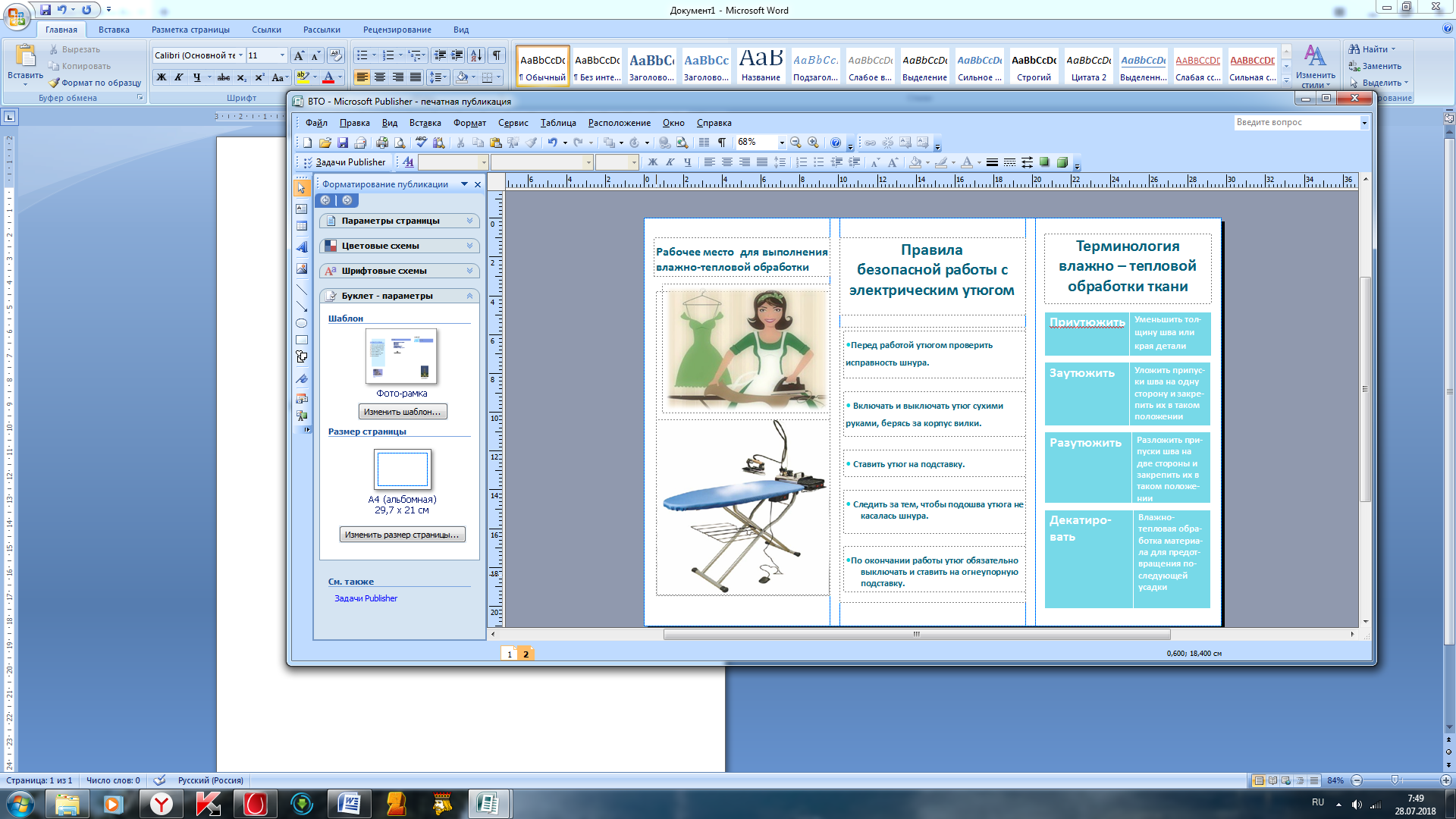Viewport: 1456px width, 819px height.
Task: Select the Picture Frame tool in Publisher
Action: click(x=302, y=268)
